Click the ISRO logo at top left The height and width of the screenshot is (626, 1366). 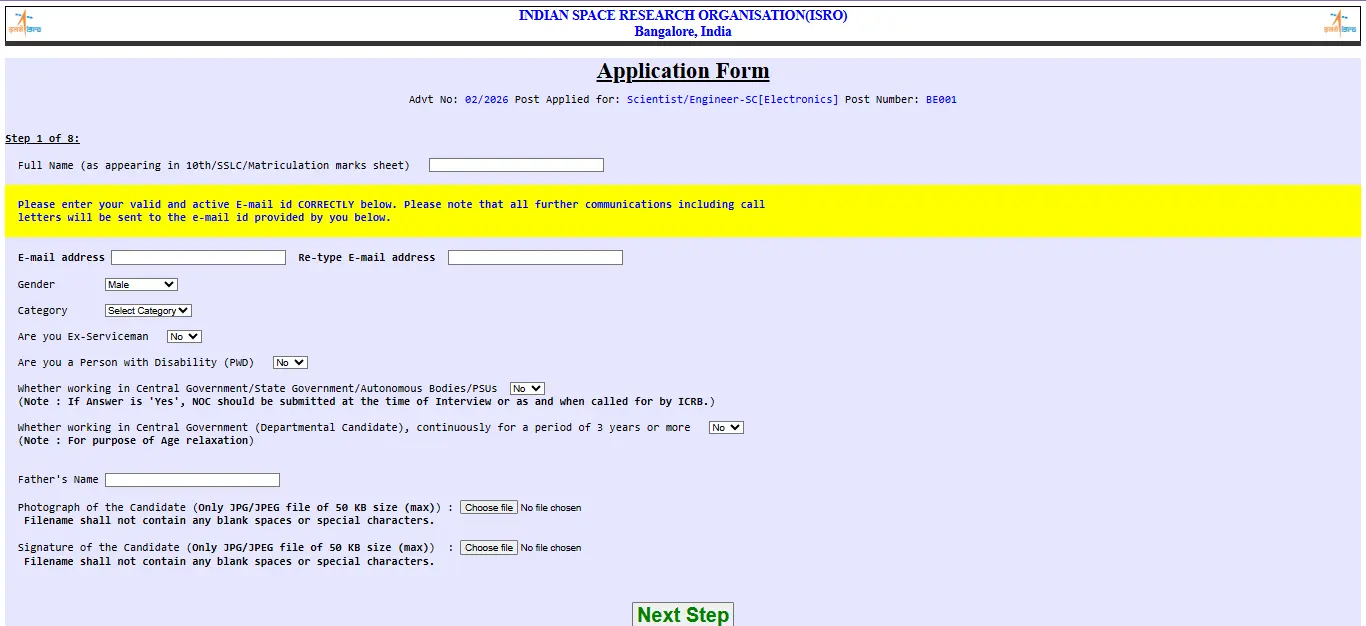click(25, 23)
